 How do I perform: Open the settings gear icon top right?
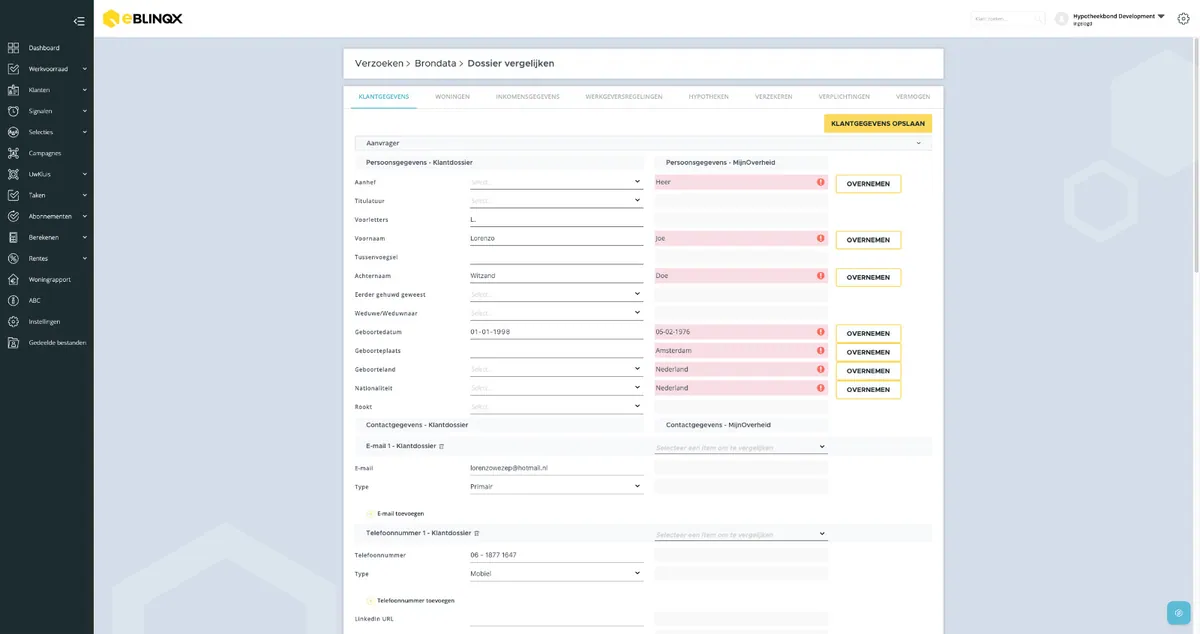pos(1183,19)
